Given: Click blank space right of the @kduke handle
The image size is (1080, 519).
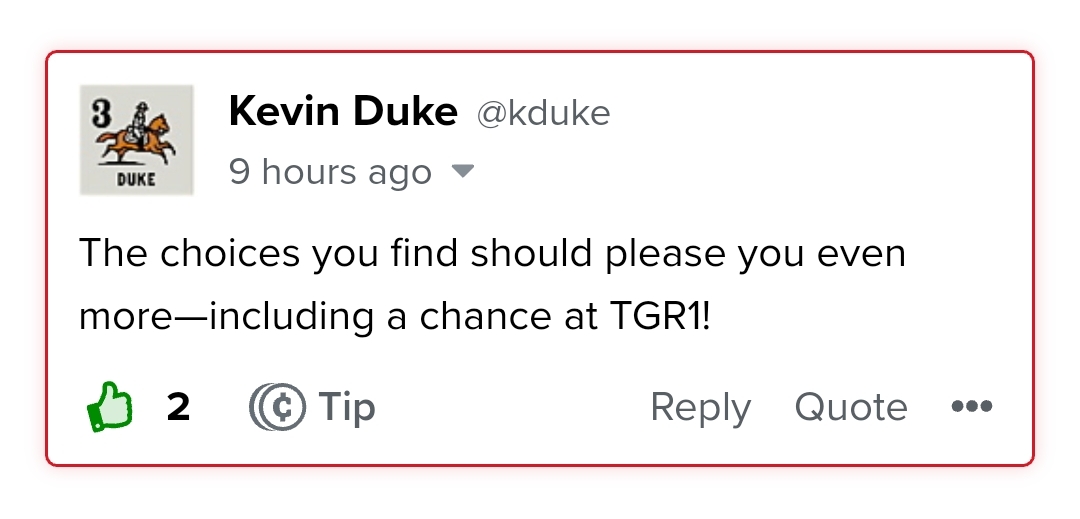Looking at the screenshot, I should click(813, 114).
